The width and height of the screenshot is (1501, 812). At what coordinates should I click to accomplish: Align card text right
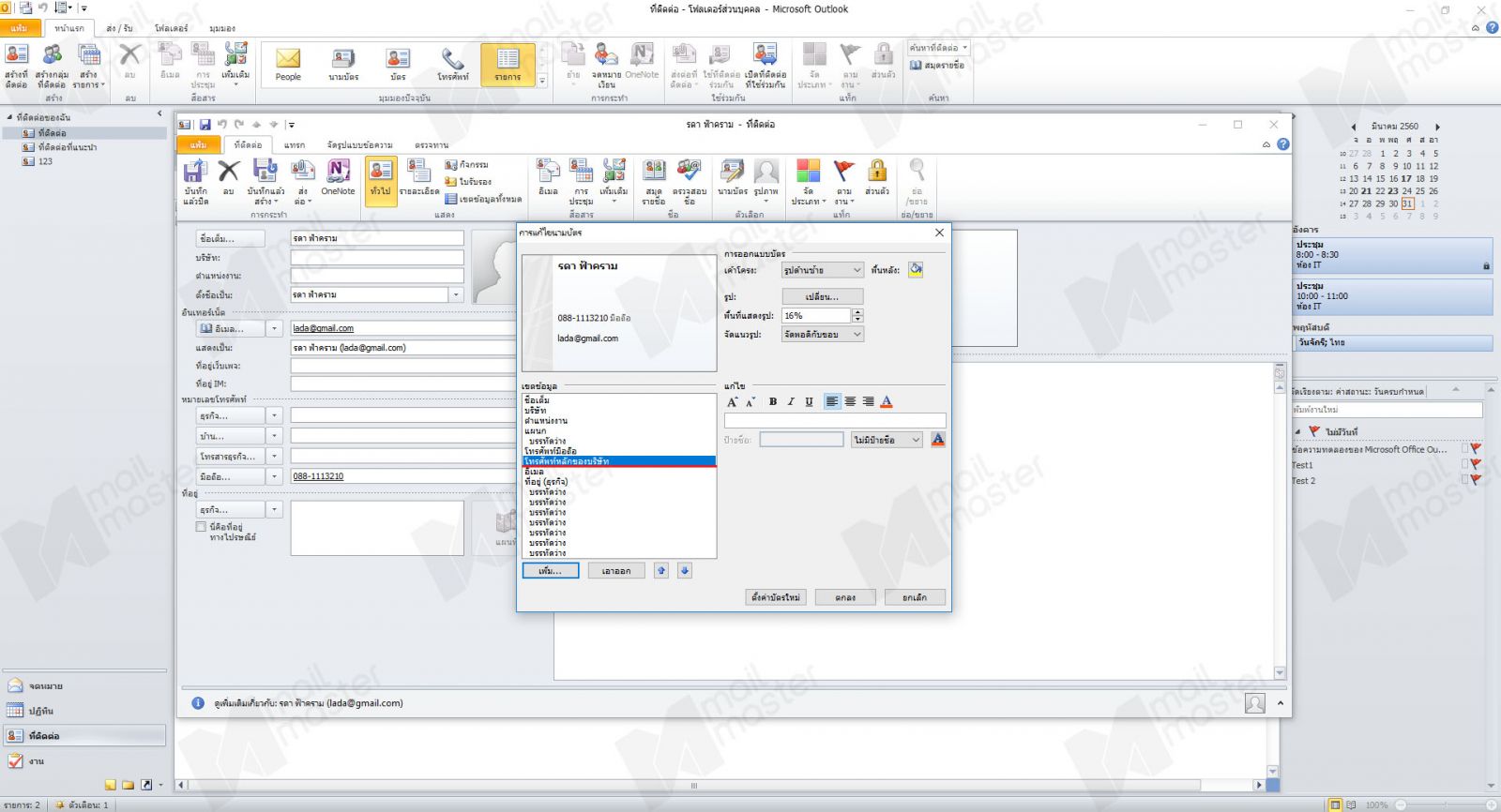868,401
